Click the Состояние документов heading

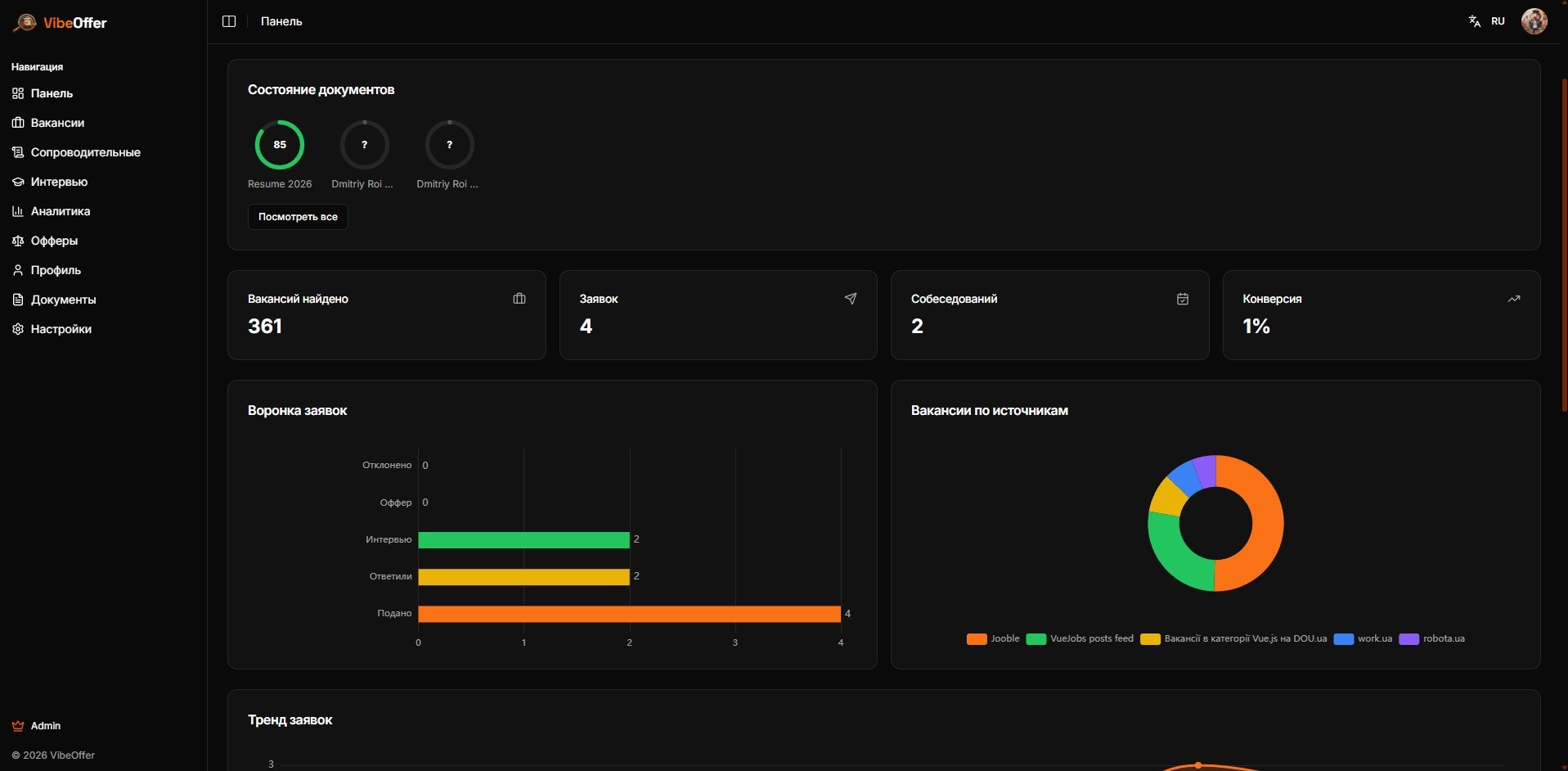(x=321, y=90)
